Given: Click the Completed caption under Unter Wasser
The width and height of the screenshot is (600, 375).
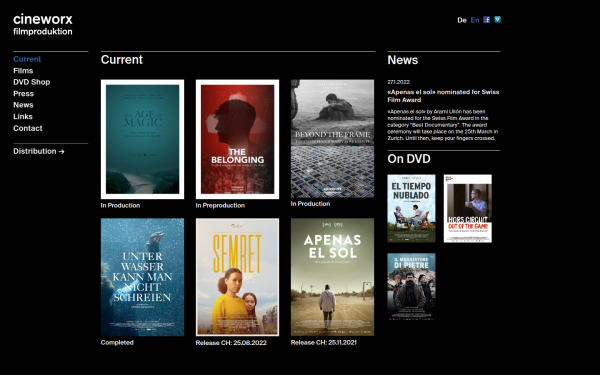Looking at the screenshot, I should 117,342.
